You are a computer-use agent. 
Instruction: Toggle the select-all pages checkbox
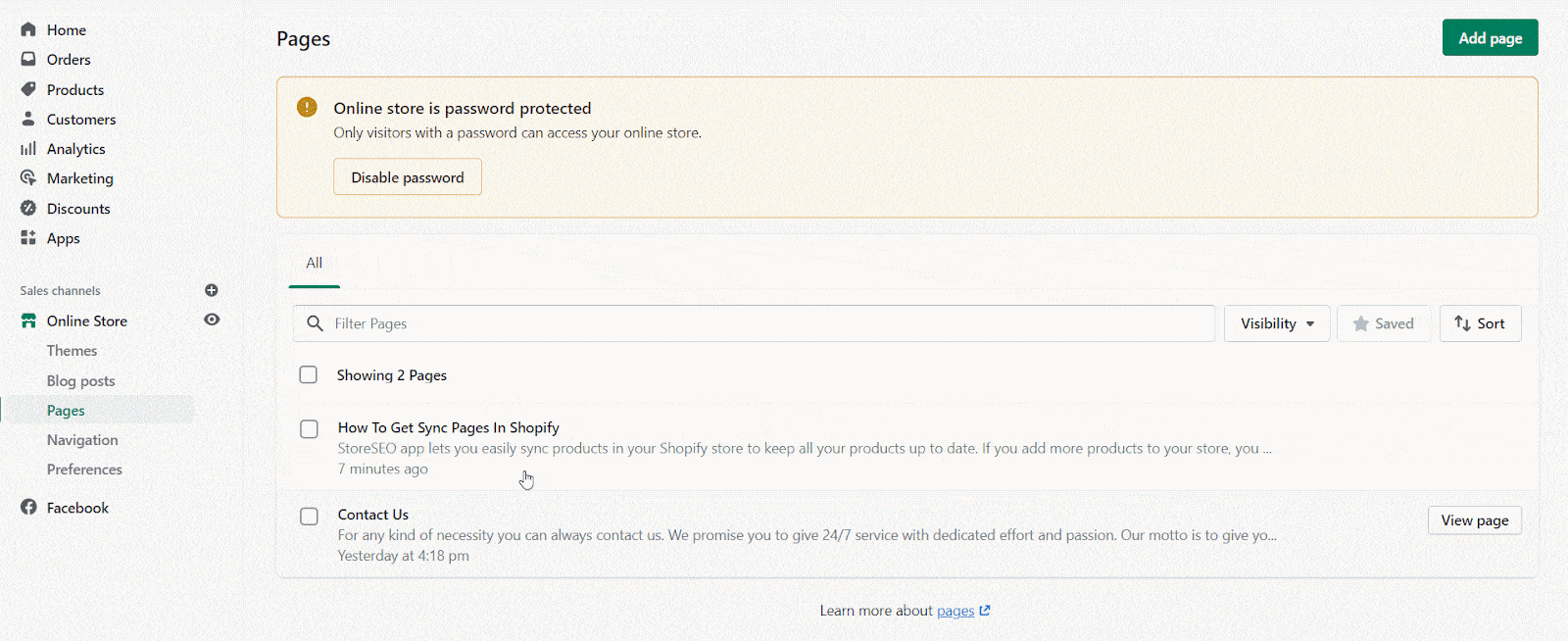(x=309, y=374)
